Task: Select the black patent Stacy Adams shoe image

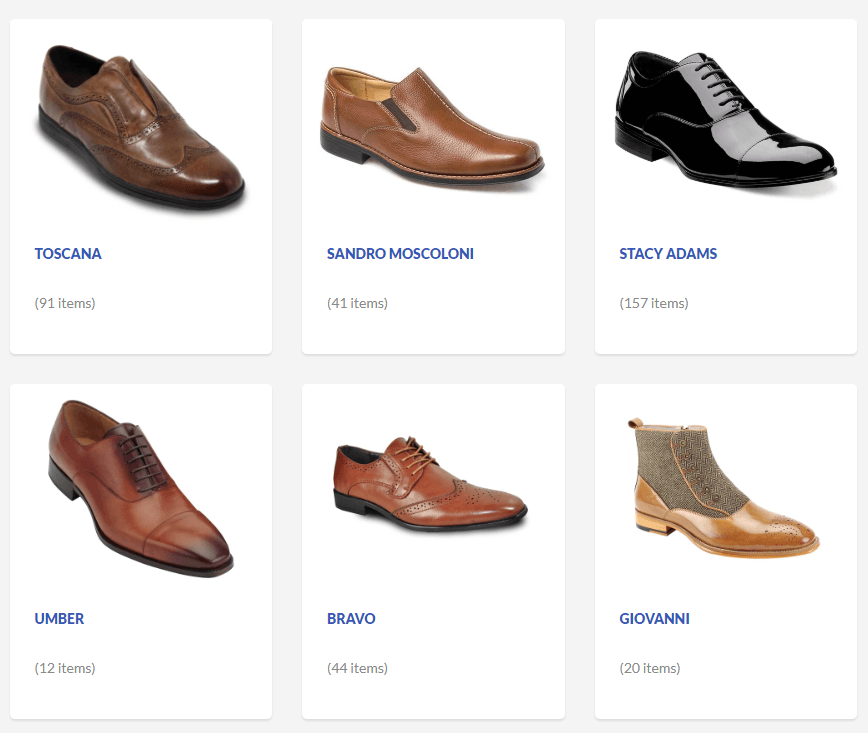Action: (x=724, y=120)
